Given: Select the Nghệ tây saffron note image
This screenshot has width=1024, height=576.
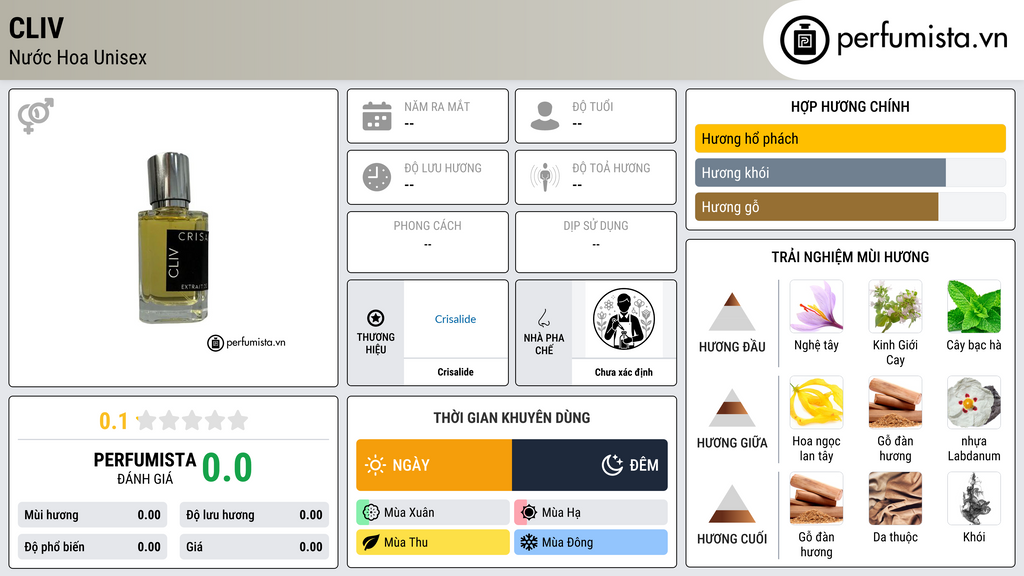Looking at the screenshot, I should click(x=816, y=306).
